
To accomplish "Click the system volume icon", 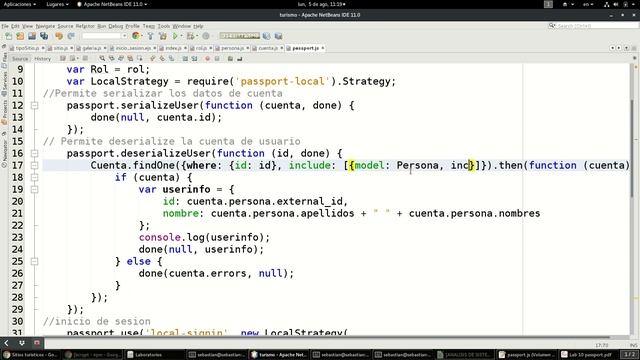I will coord(616,4).
